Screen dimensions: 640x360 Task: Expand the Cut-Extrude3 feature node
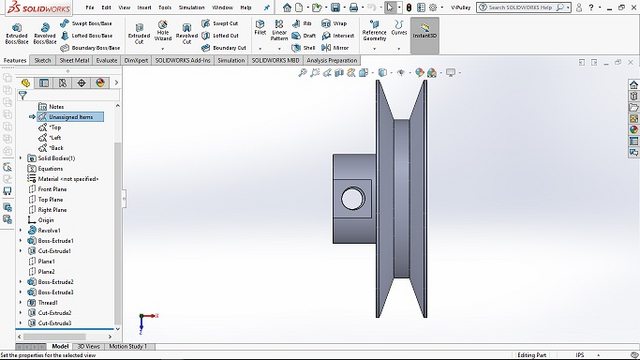point(20,323)
